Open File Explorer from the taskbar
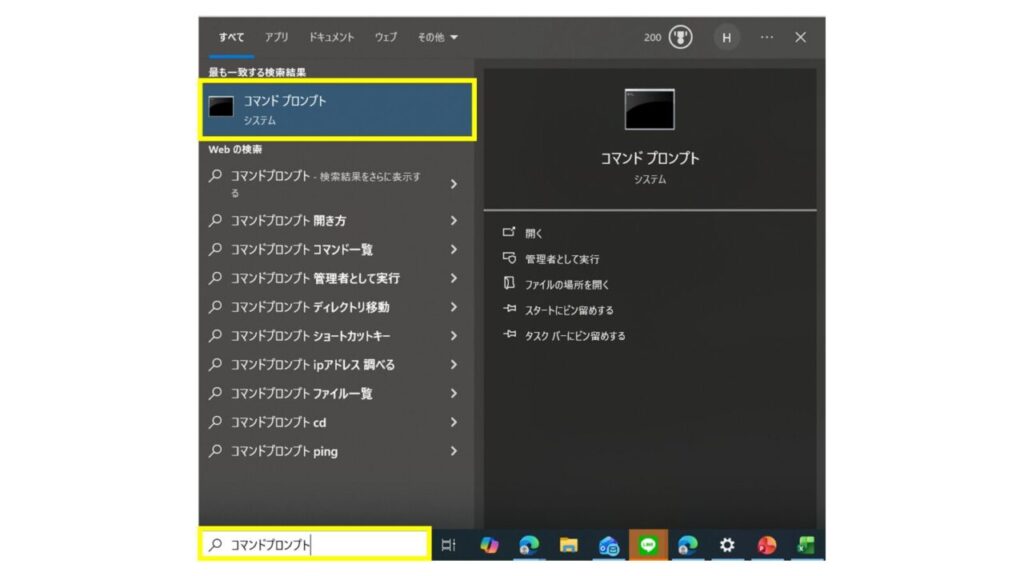The height and width of the screenshot is (576, 1024). (568, 545)
